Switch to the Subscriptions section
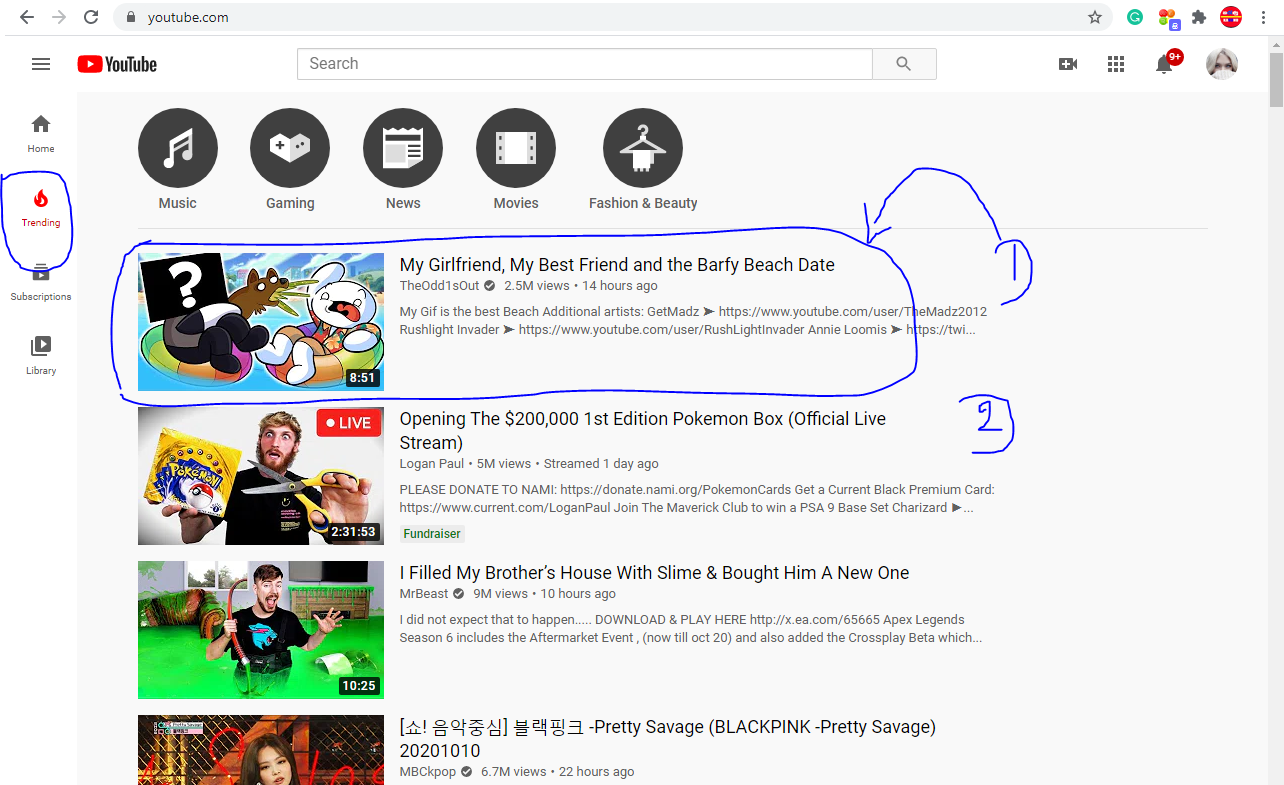1284x785 pixels. (40, 281)
